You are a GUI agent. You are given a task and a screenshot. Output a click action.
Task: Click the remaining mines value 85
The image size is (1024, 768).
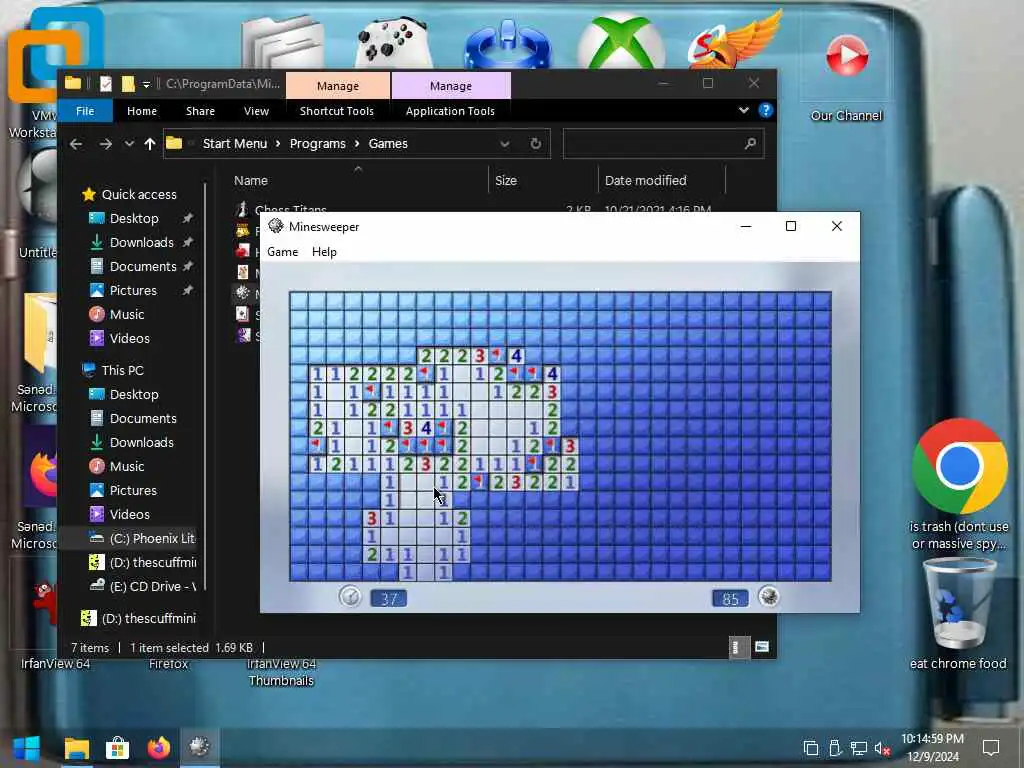730,598
